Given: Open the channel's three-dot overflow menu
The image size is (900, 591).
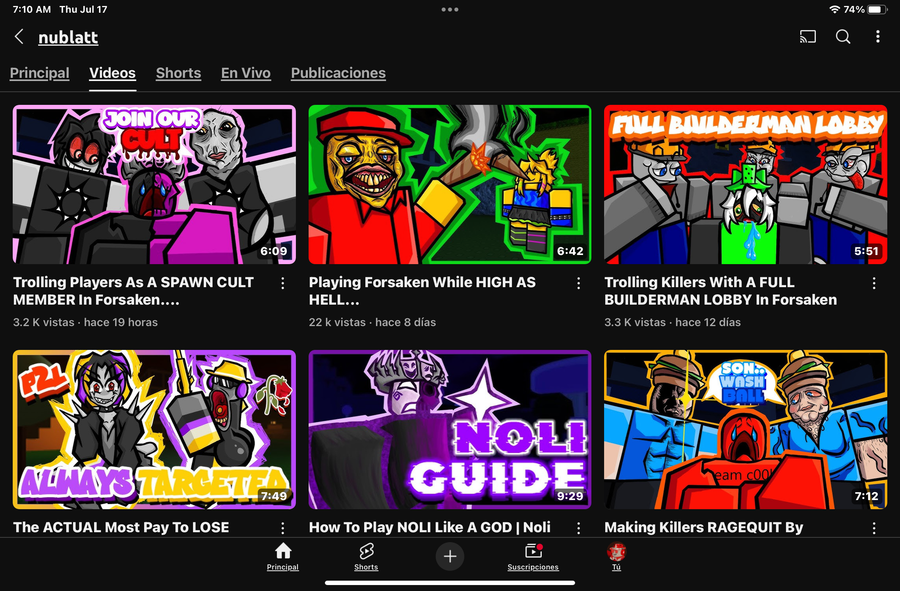Looking at the screenshot, I should (x=878, y=37).
